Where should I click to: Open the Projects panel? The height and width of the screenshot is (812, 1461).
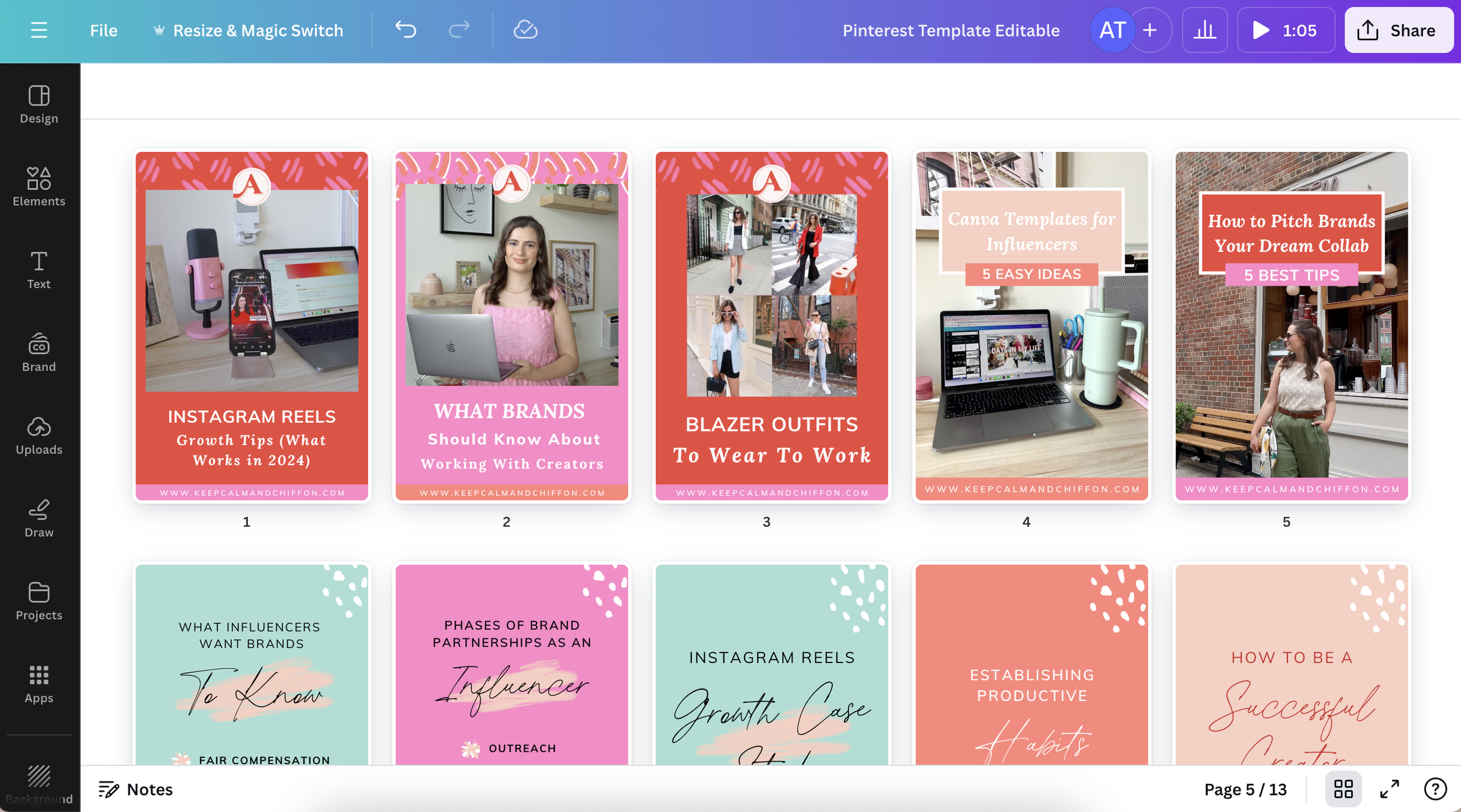(x=39, y=602)
